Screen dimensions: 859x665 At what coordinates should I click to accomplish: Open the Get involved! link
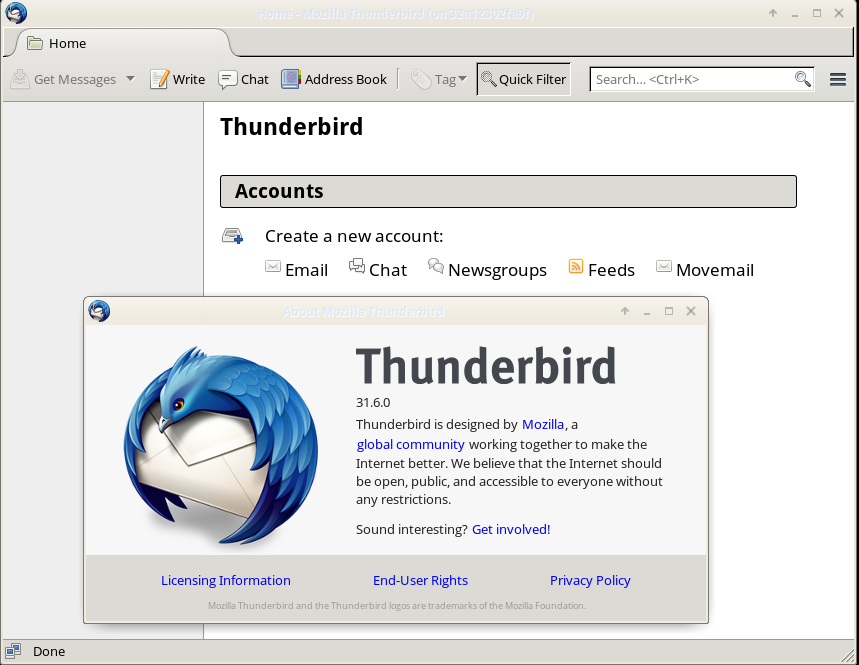[x=511, y=529]
